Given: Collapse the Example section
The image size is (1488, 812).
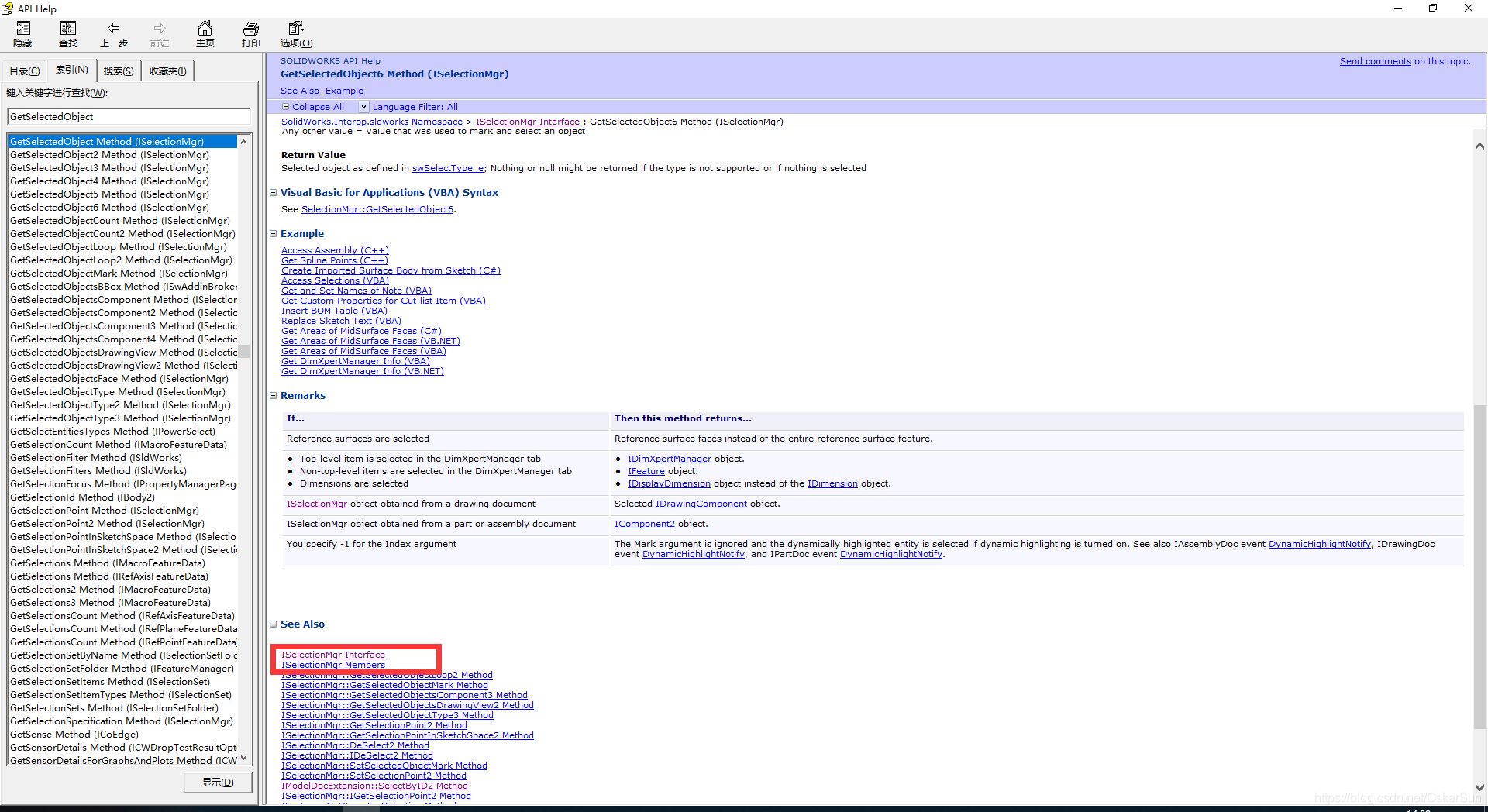Looking at the screenshot, I should coord(273,234).
